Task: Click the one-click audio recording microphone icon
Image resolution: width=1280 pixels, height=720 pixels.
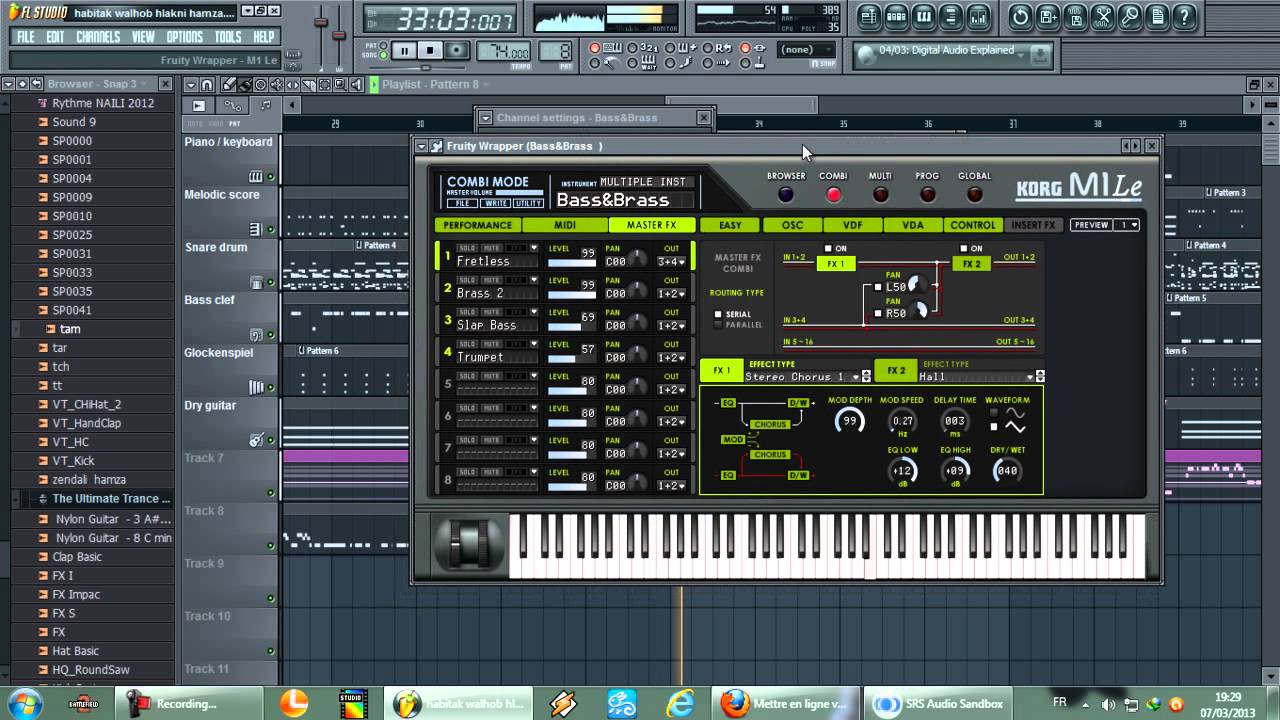Action: [x=1130, y=17]
